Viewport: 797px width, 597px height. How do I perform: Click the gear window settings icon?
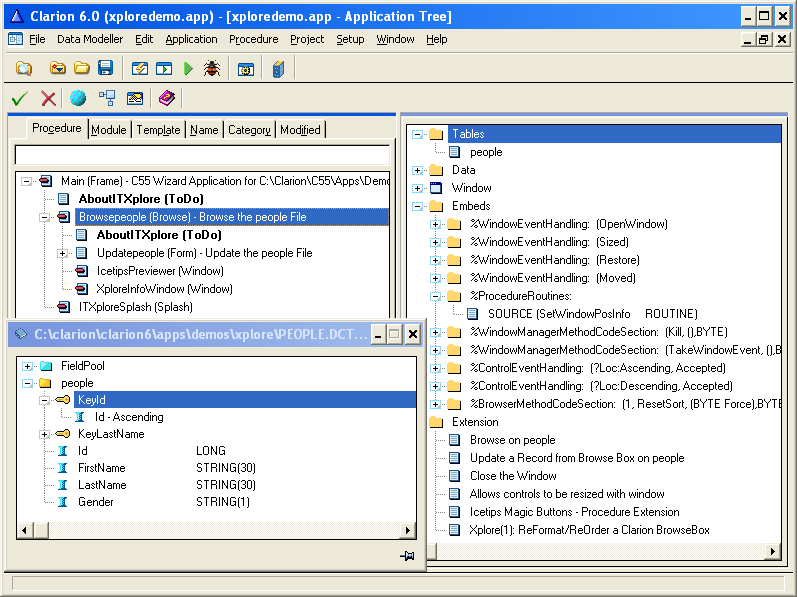pos(246,69)
